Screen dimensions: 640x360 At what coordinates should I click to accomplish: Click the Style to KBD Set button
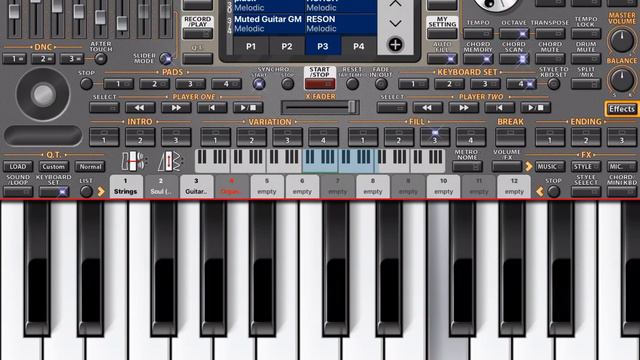pos(553,84)
